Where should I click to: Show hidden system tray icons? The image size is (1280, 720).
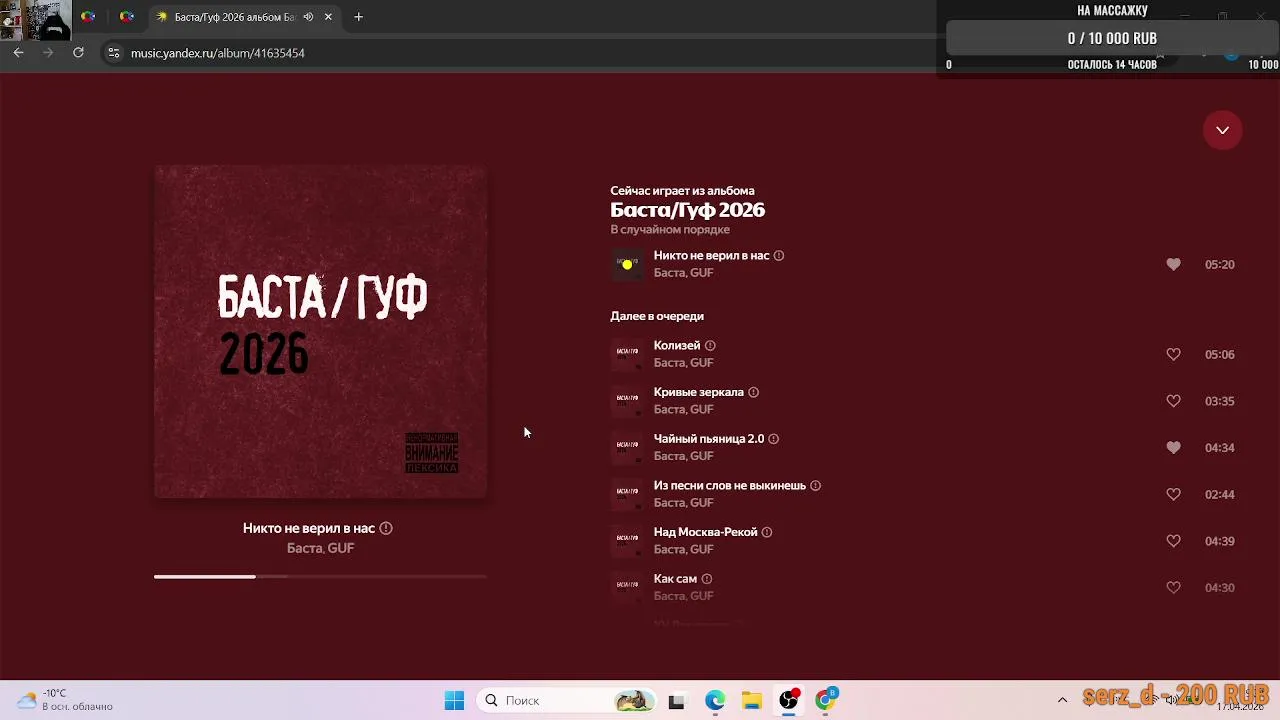pos(1062,700)
